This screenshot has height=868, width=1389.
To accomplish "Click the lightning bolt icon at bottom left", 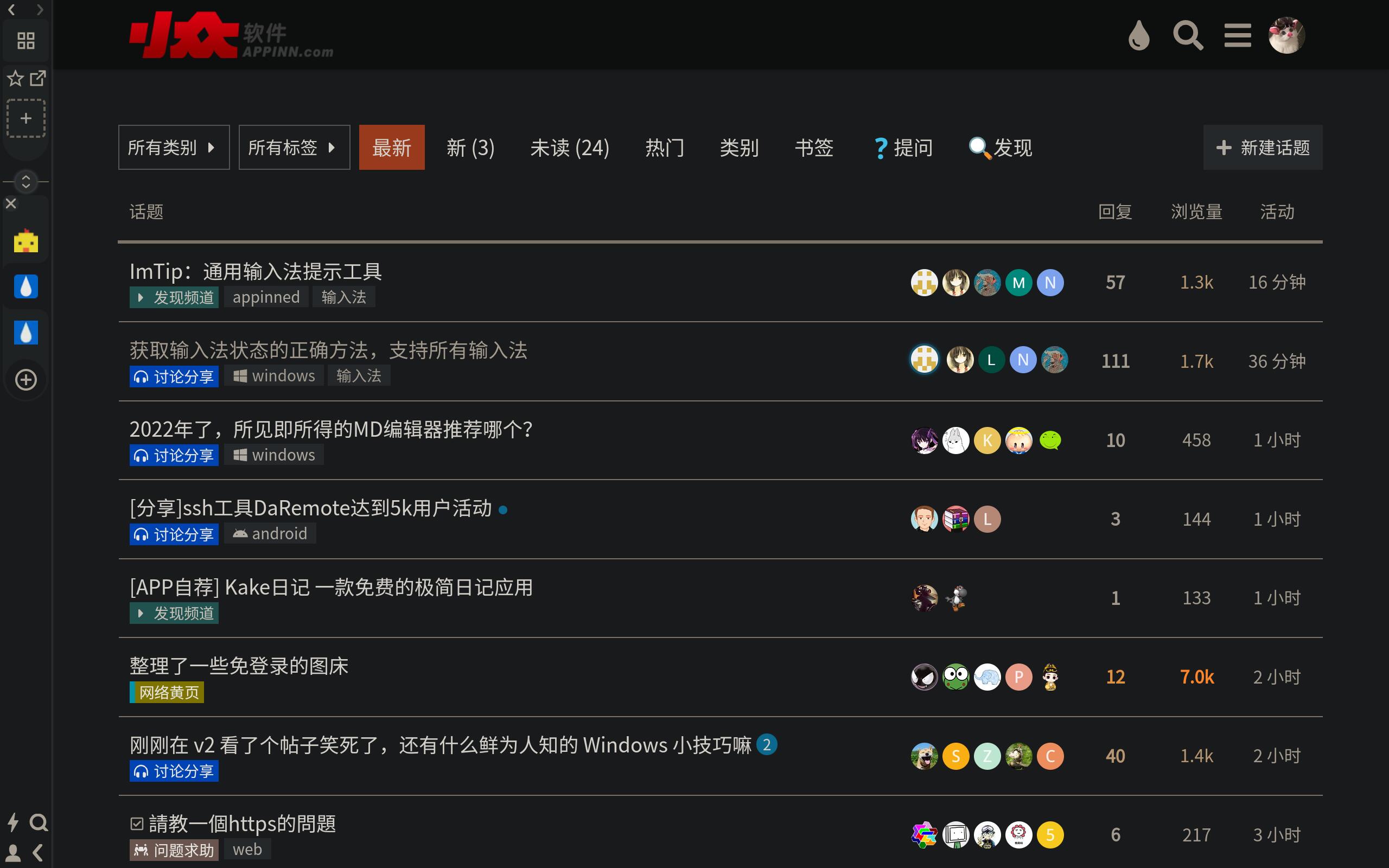I will click(x=13, y=822).
